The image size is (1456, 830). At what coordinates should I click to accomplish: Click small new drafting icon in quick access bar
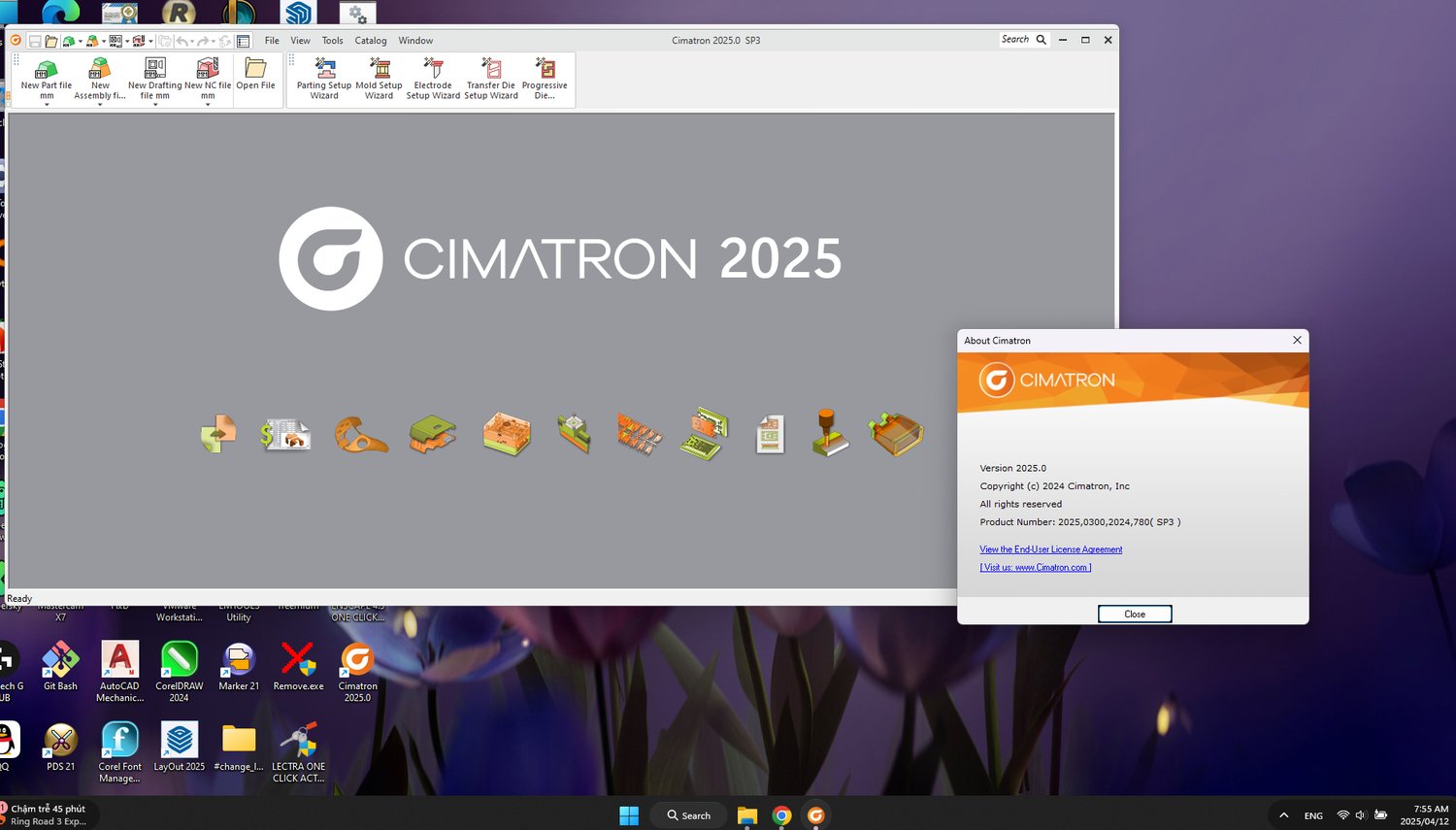(116, 41)
